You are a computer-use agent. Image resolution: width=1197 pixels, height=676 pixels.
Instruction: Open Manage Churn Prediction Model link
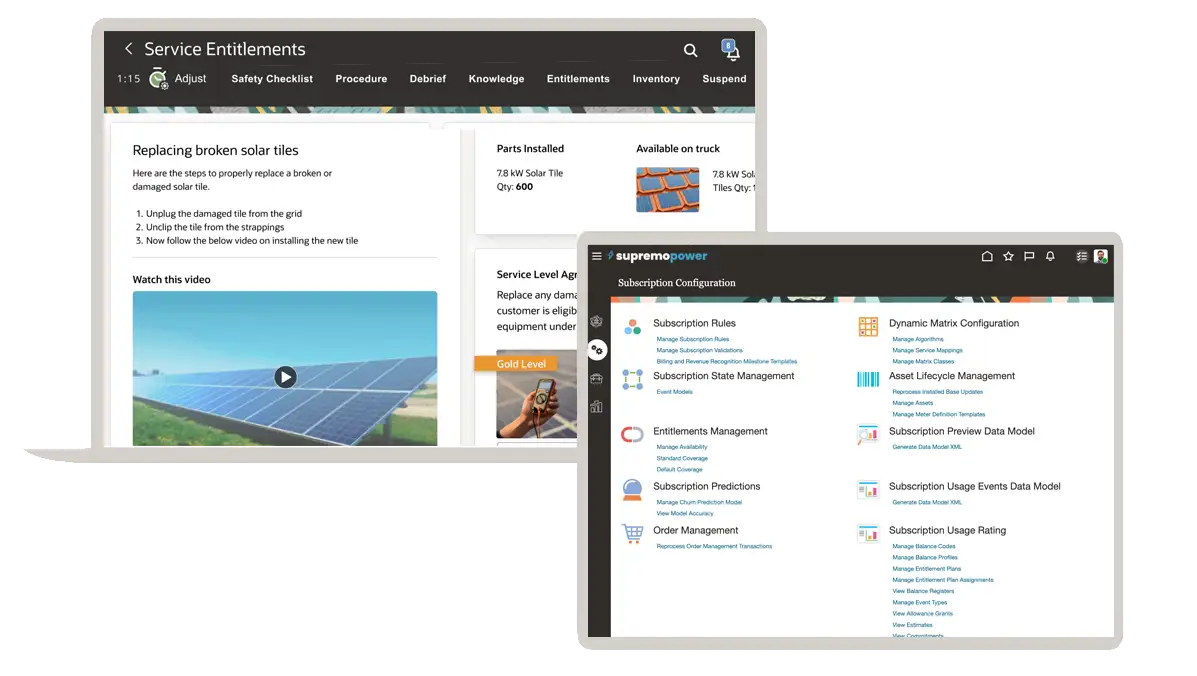click(698, 503)
